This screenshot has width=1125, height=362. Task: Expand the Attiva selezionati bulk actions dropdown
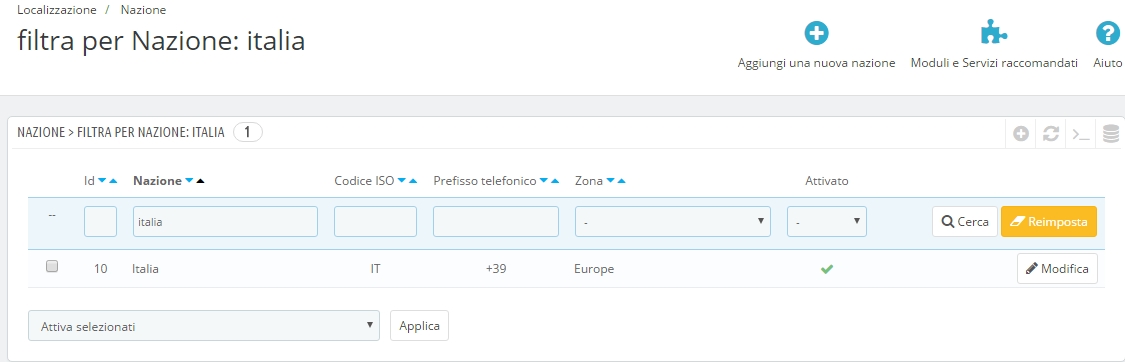point(204,325)
